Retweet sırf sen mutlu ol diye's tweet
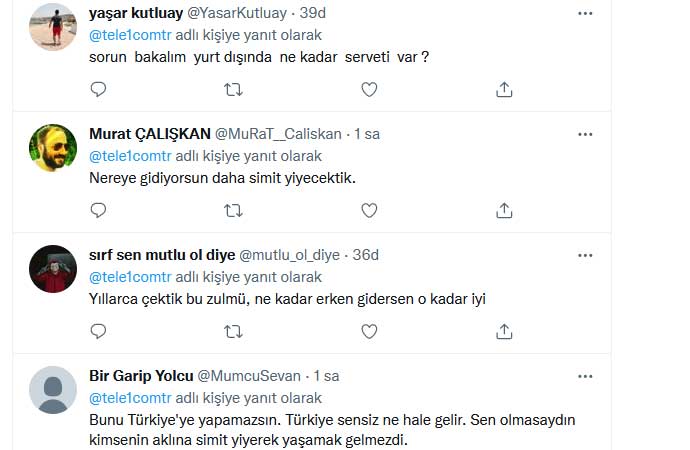690x450 pixels. 233,331
